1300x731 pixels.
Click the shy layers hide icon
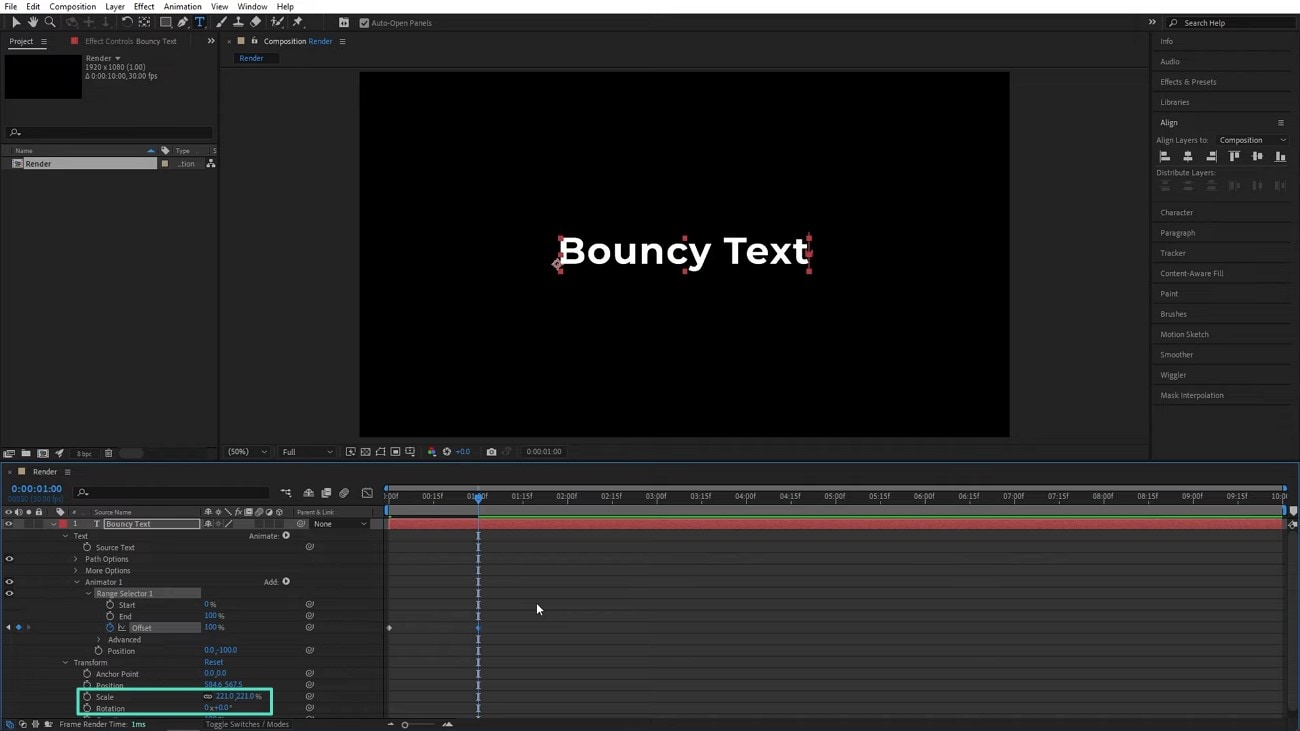[308, 493]
